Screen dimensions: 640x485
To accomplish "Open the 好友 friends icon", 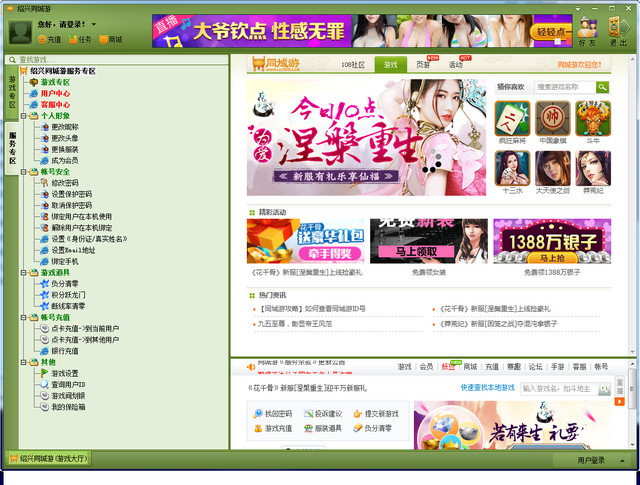I will [588, 32].
